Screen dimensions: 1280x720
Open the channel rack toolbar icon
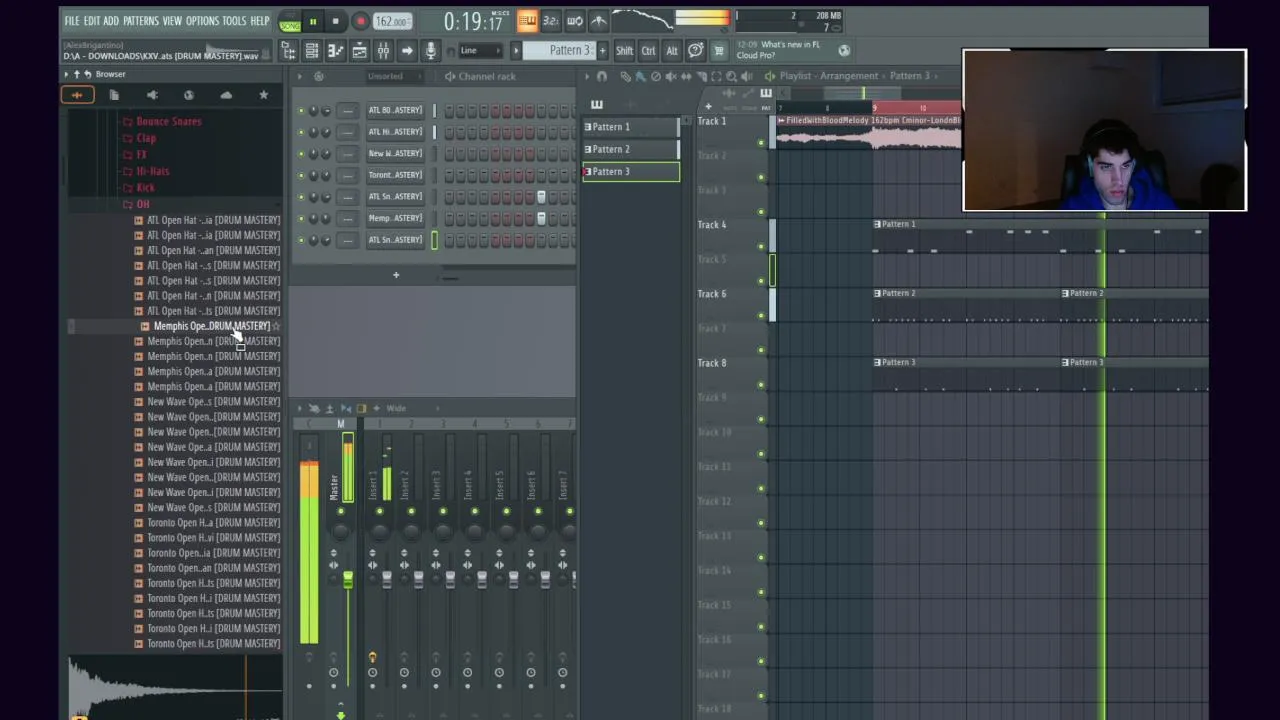tap(312, 51)
